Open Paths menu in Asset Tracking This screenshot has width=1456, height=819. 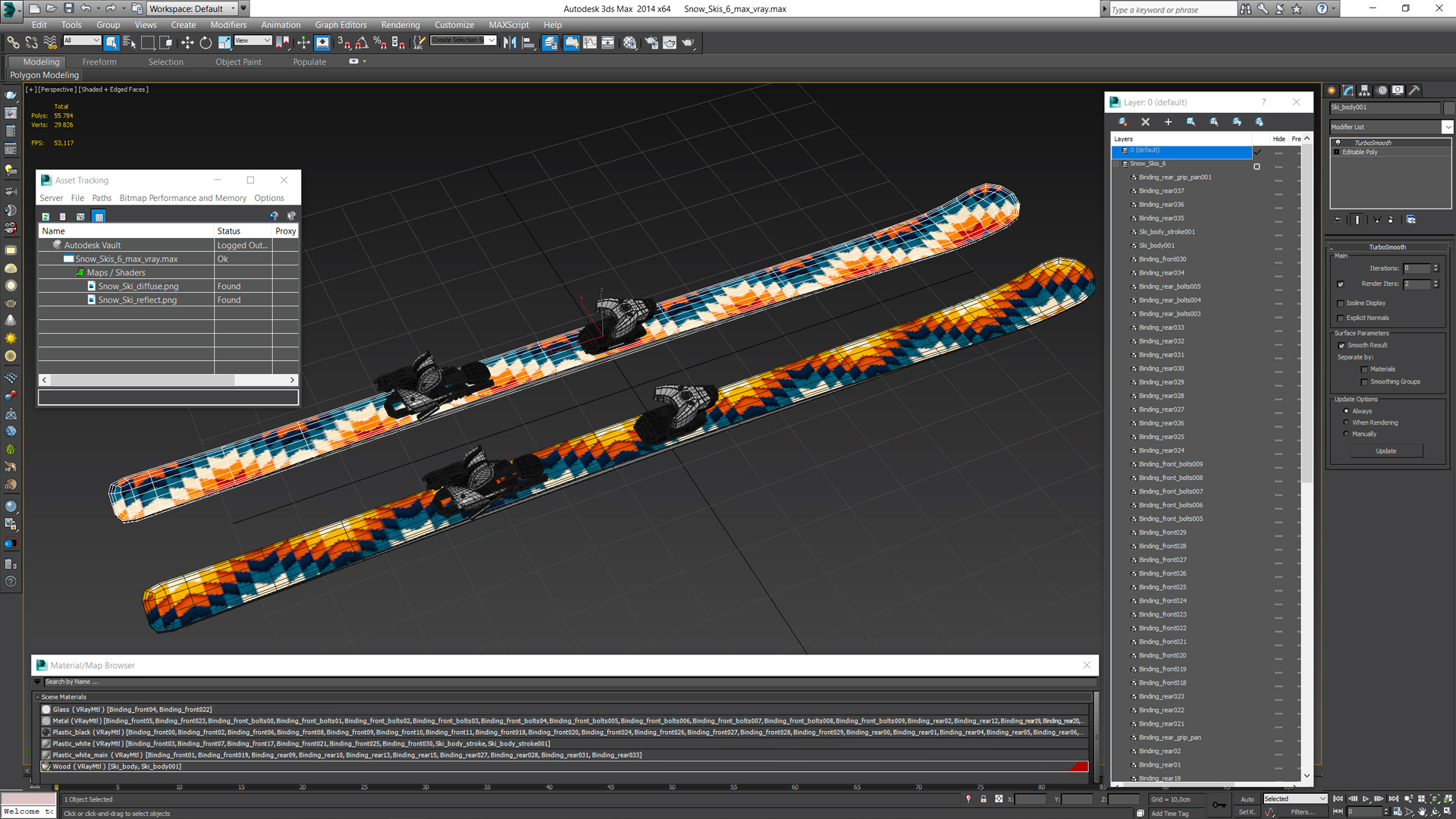click(102, 198)
